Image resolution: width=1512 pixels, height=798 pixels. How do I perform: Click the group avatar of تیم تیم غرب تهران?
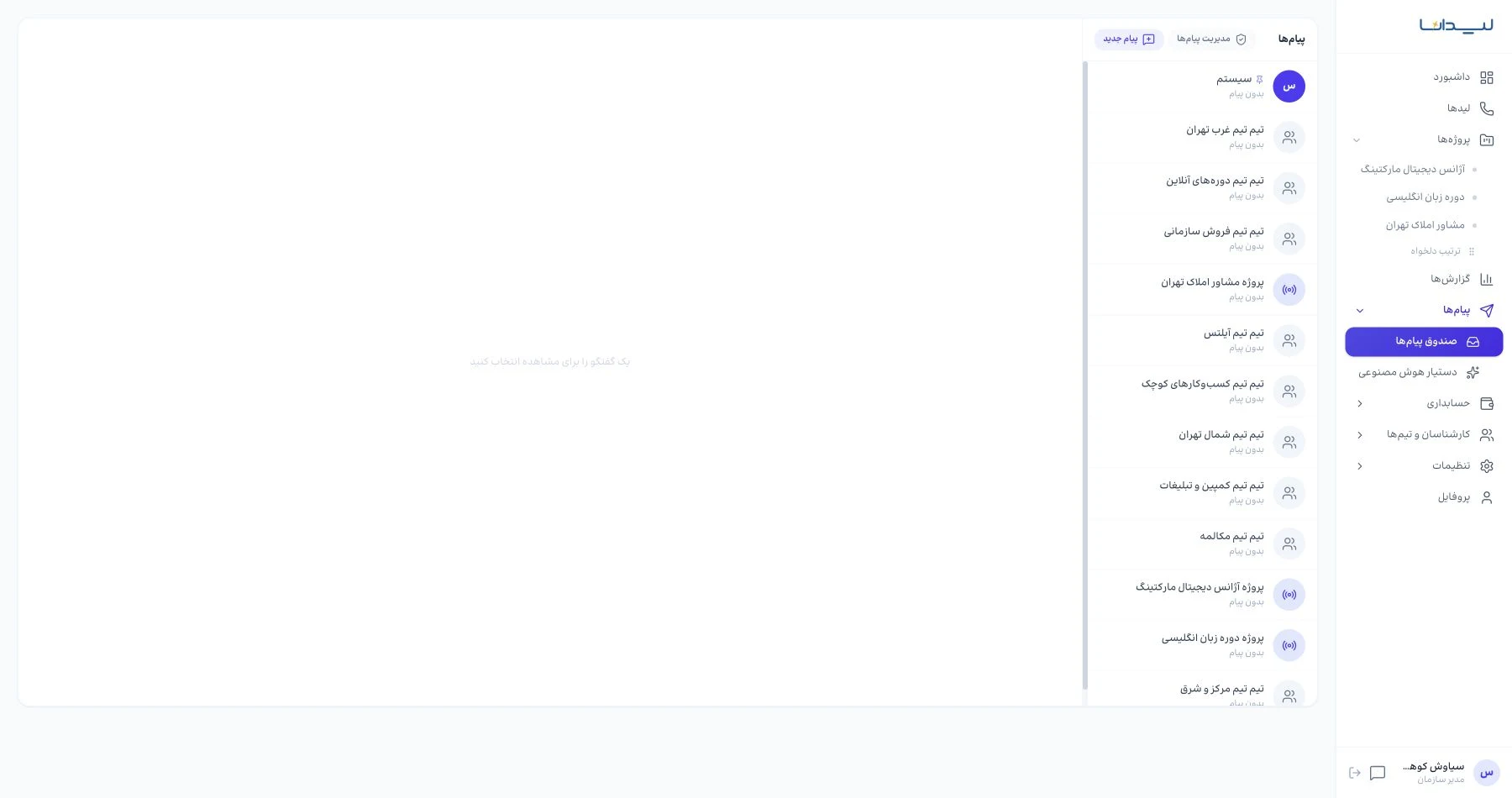pos(1289,137)
